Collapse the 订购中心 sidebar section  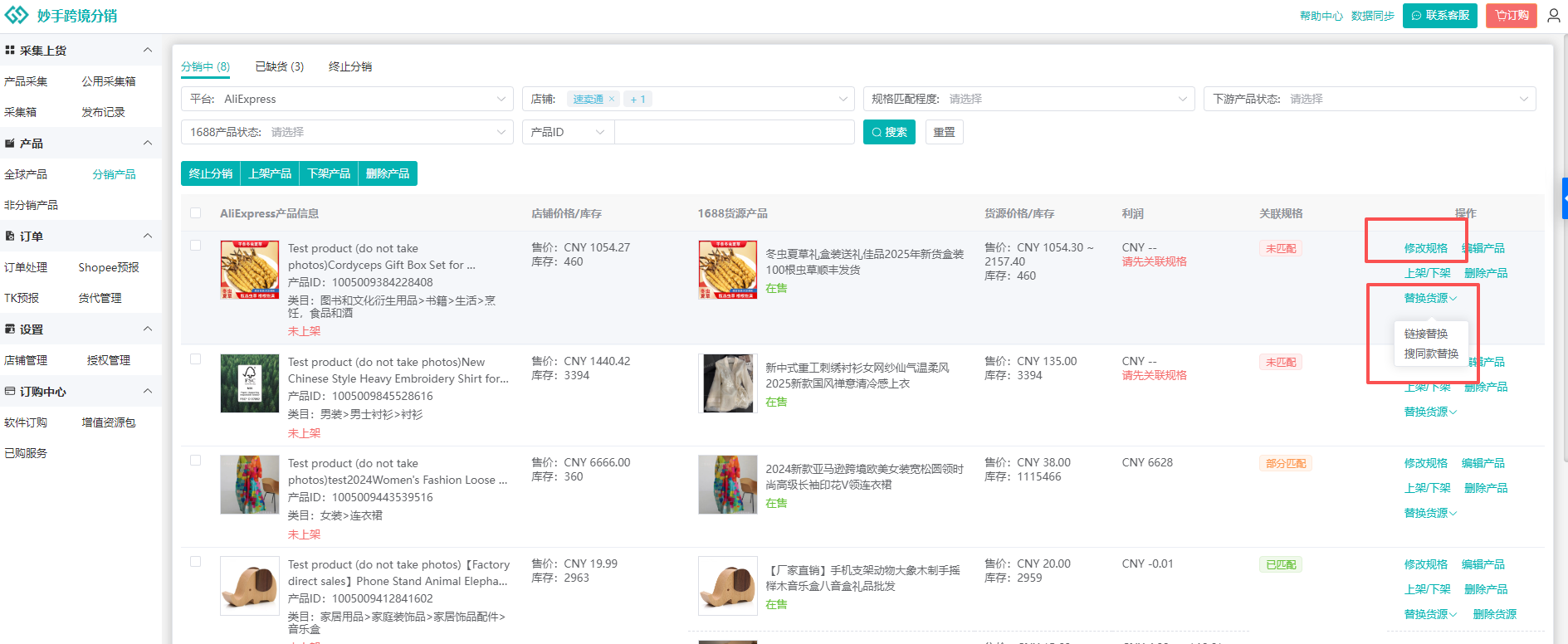[148, 392]
